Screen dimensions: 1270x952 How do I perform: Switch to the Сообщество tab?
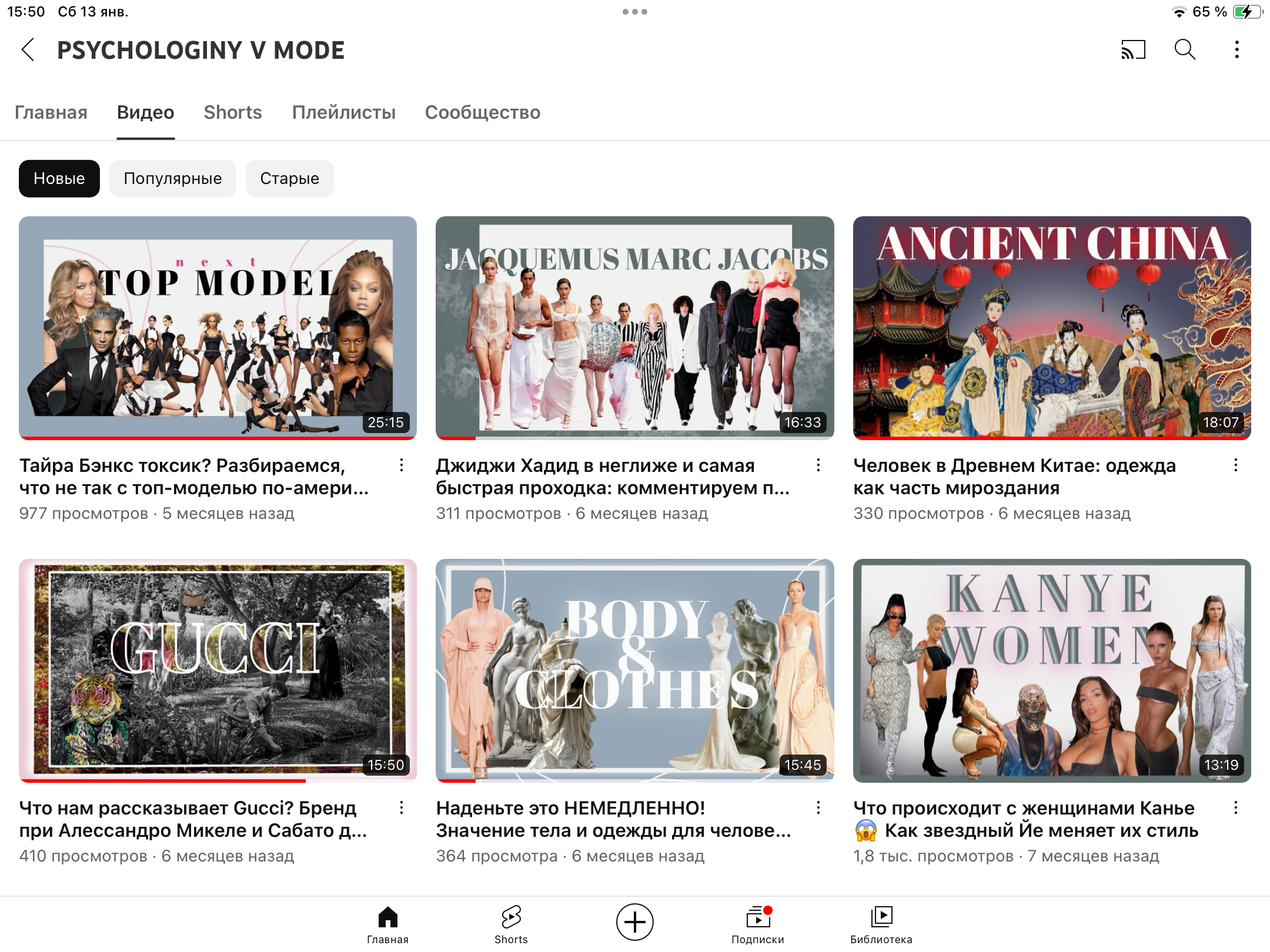(x=482, y=112)
